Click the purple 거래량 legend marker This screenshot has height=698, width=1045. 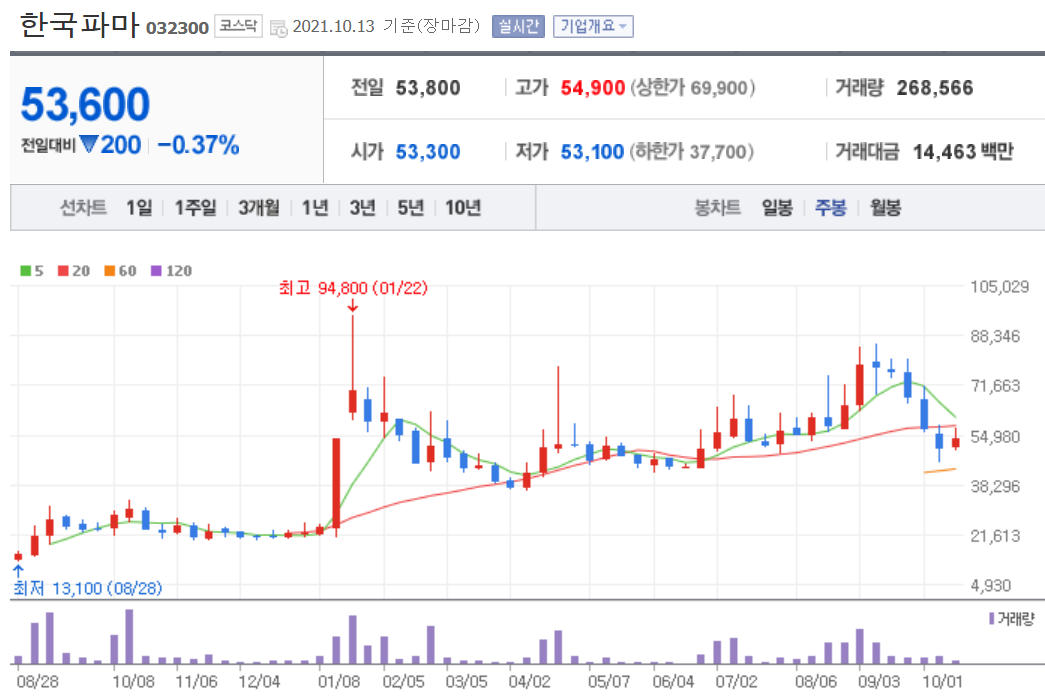click(x=992, y=619)
